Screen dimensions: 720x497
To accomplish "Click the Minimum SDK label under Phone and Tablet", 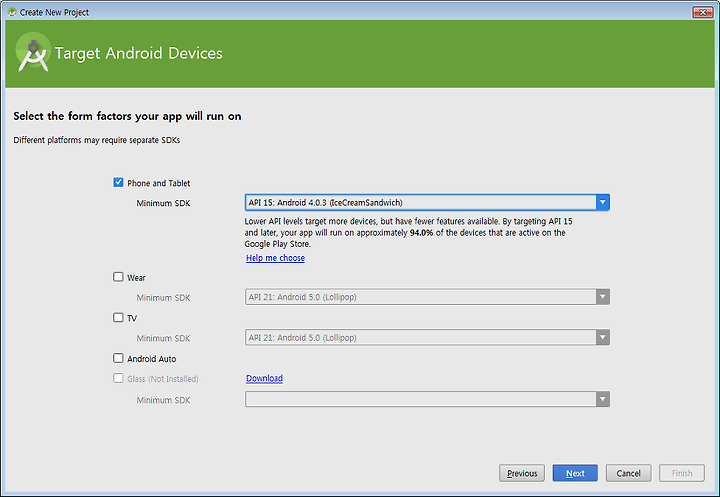I will [163, 203].
